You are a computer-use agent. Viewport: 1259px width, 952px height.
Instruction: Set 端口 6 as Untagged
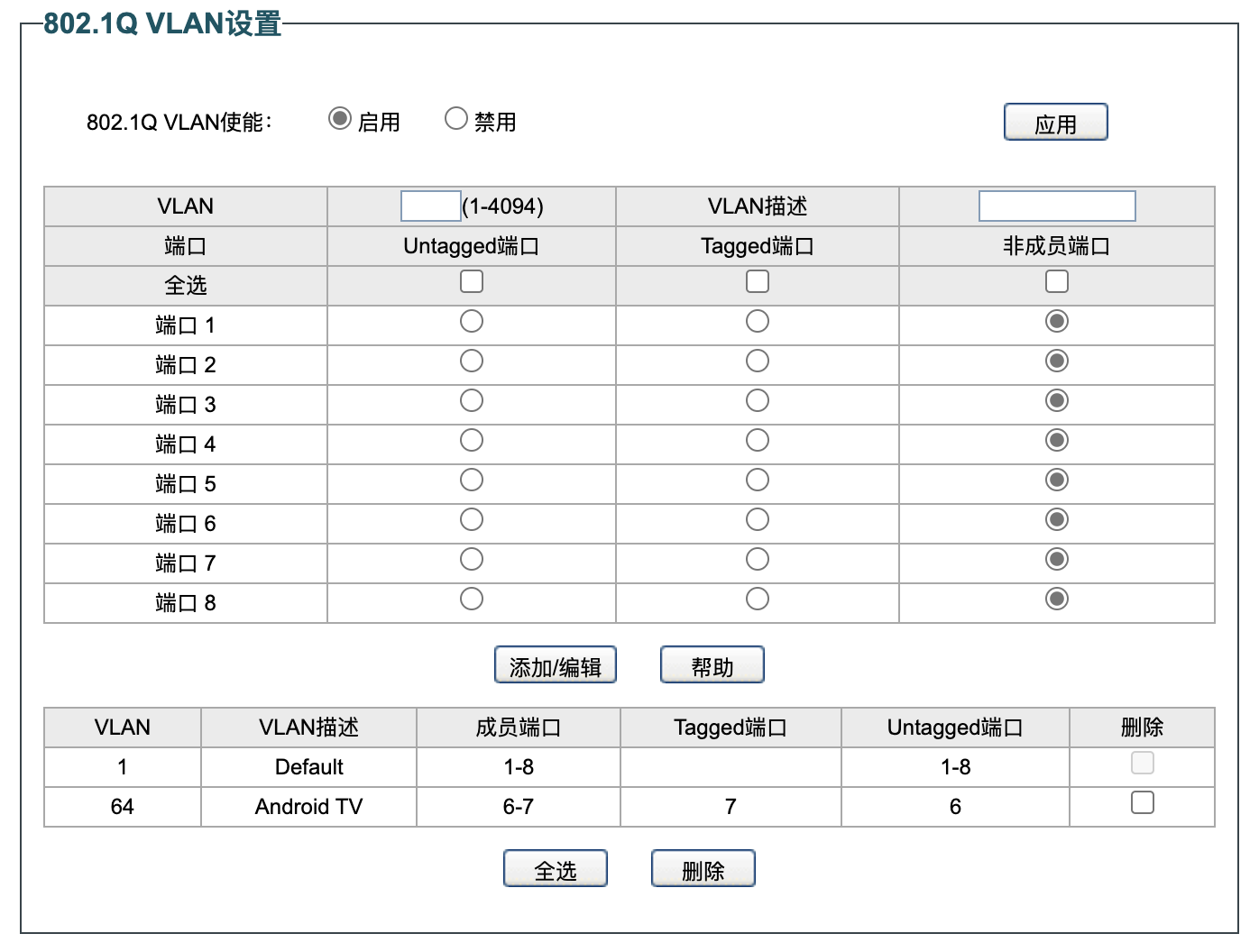(x=472, y=520)
